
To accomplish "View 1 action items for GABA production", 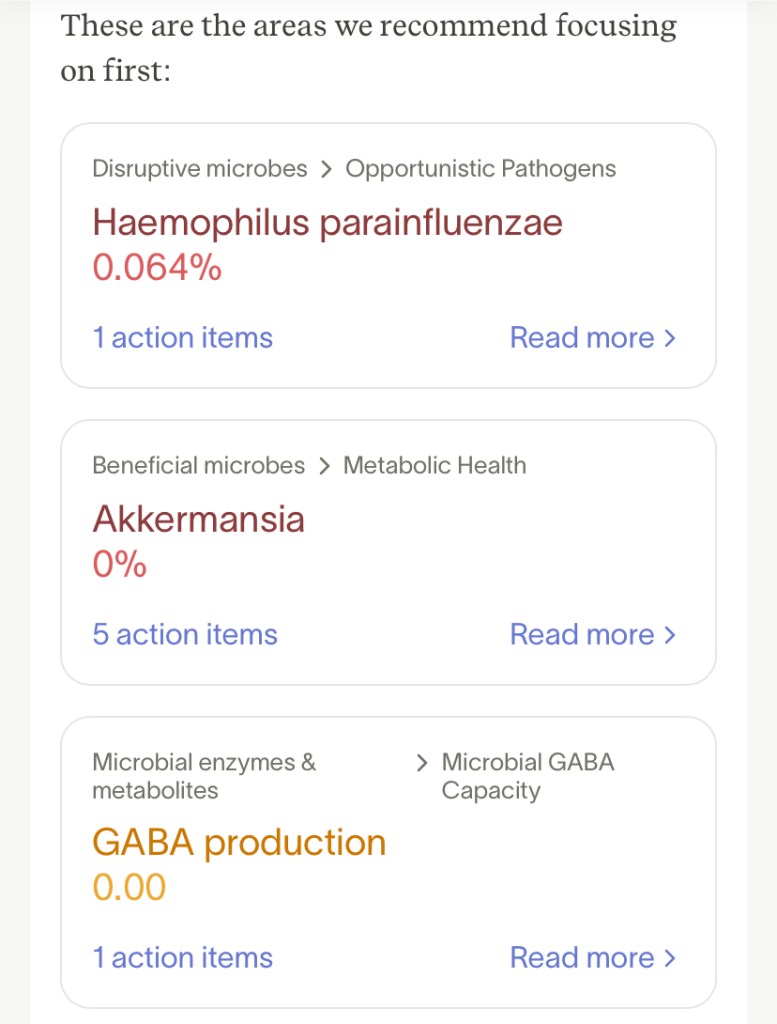I will click(x=182, y=958).
